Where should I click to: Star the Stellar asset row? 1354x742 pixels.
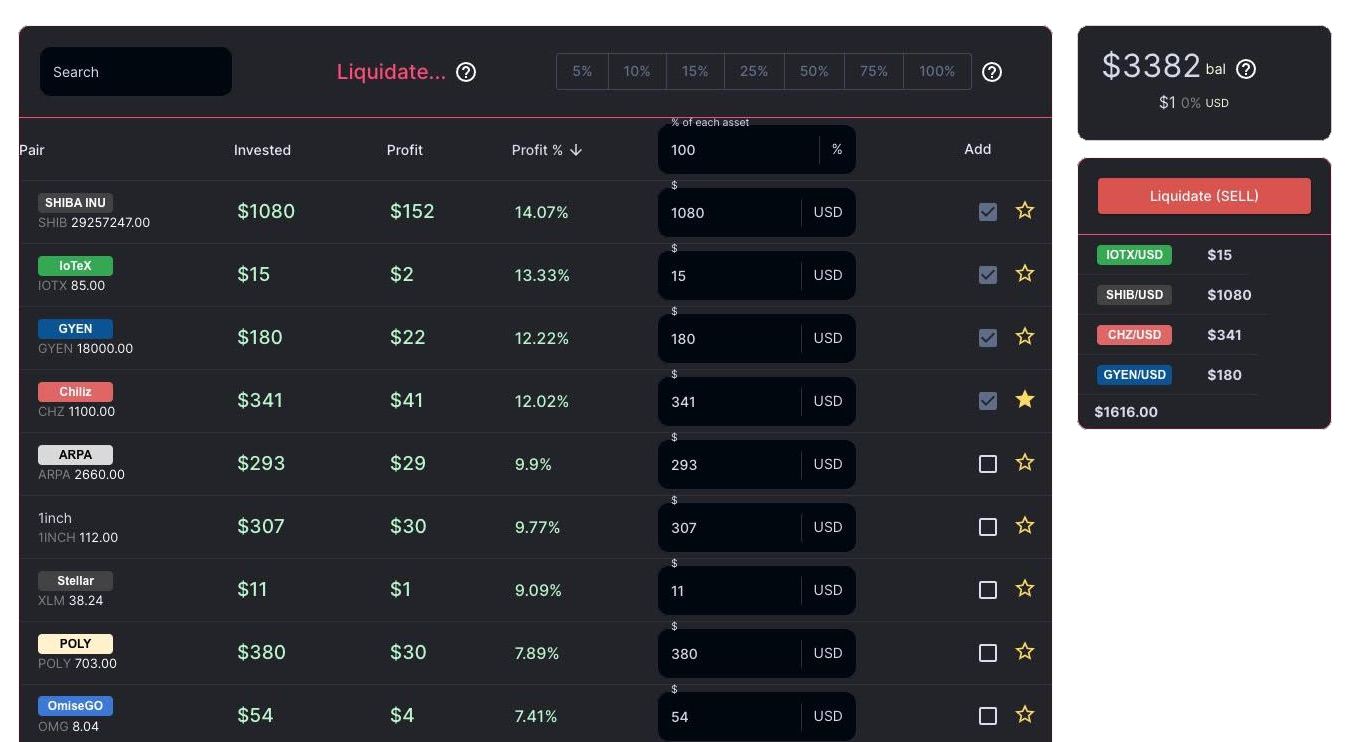(1025, 589)
